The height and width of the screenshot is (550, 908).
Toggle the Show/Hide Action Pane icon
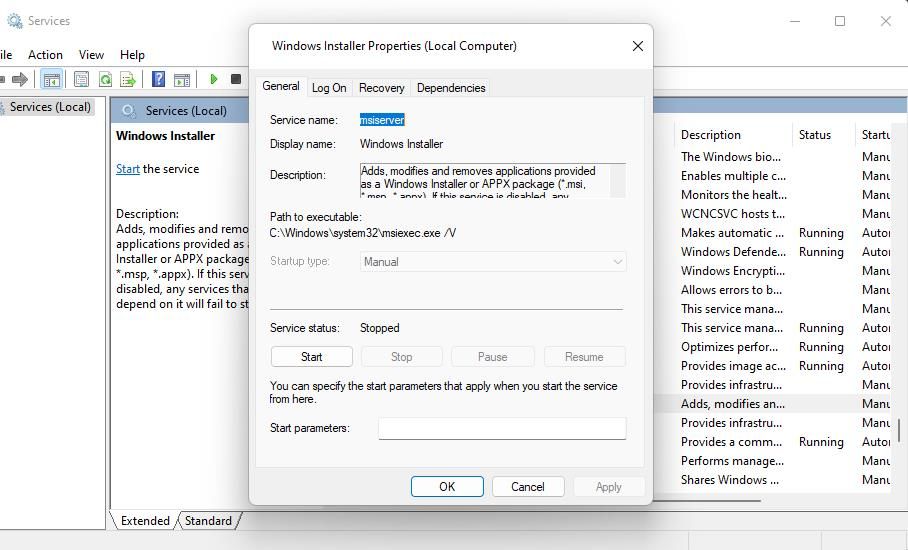coord(182,79)
